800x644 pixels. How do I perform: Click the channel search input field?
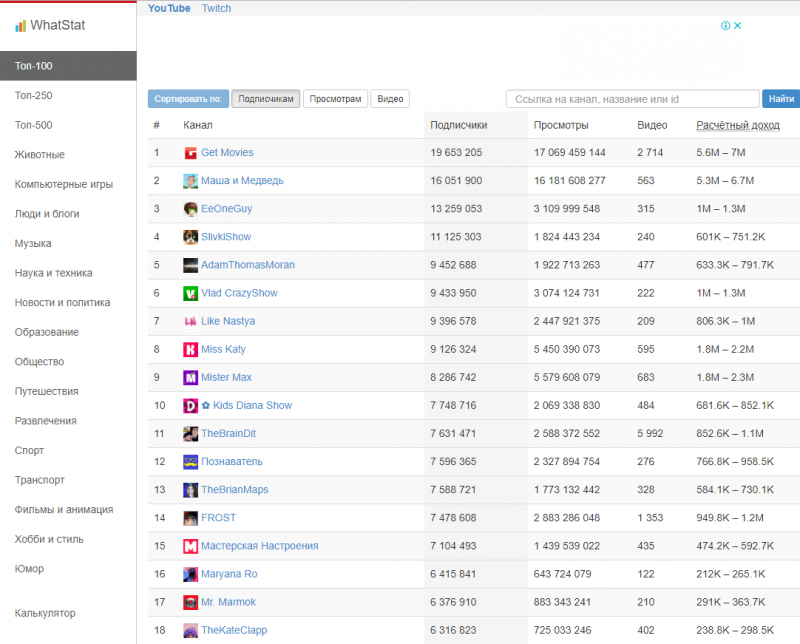(632, 99)
